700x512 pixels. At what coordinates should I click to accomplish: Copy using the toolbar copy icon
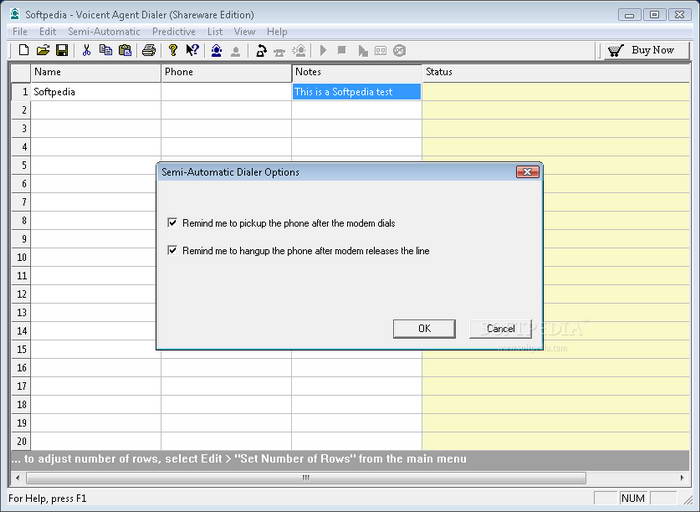coord(105,50)
